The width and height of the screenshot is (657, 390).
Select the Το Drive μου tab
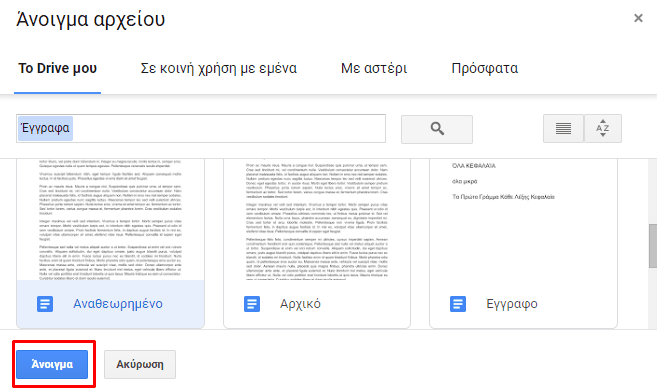[x=57, y=68]
